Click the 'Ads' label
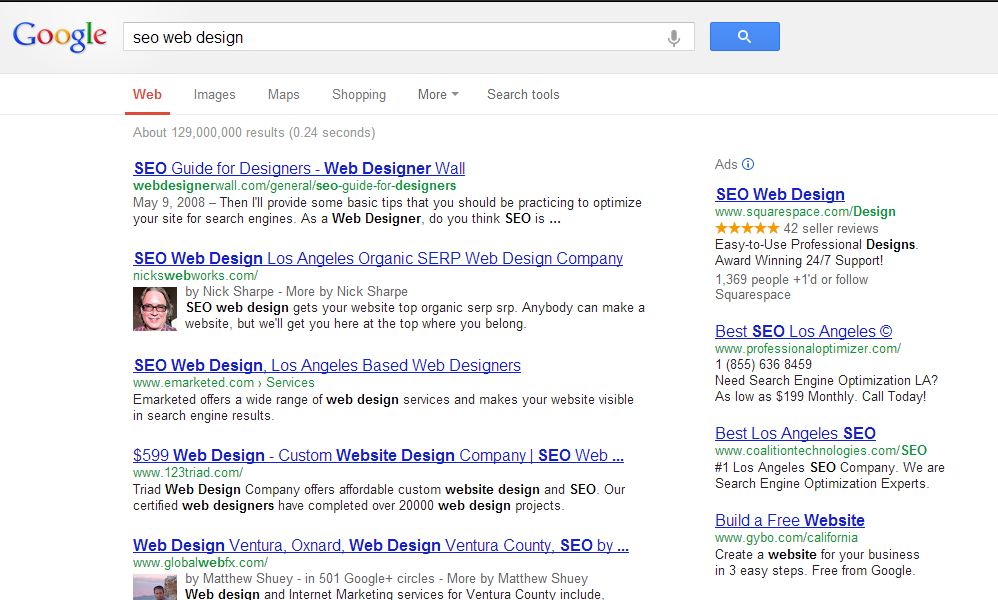The height and width of the screenshot is (600, 998). (x=726, y=164)
